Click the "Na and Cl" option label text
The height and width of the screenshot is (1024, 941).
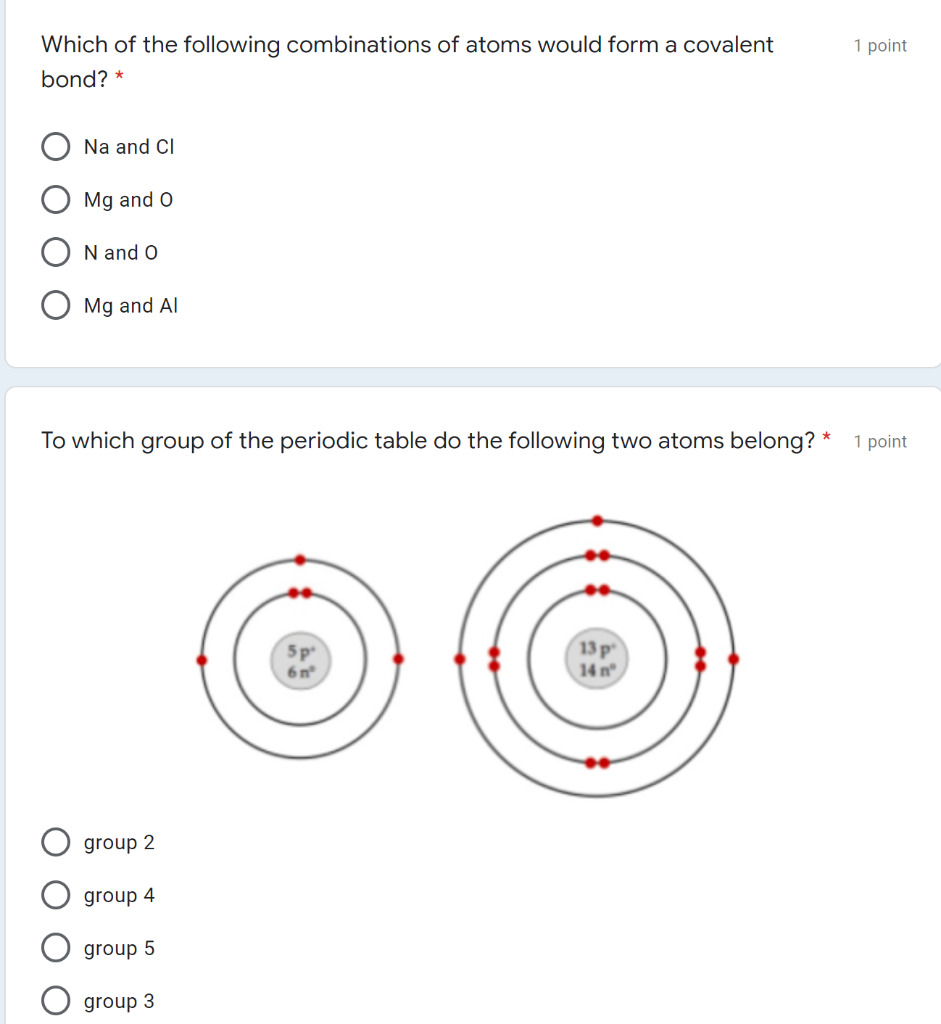tap(129, 146)
